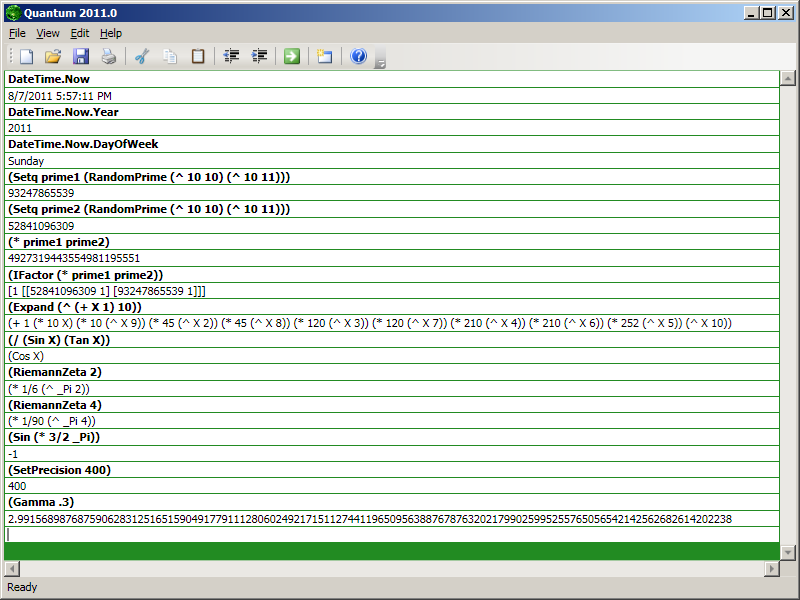800x600 pixels.
Task: Click the increase indent icon
Action: 260,56
